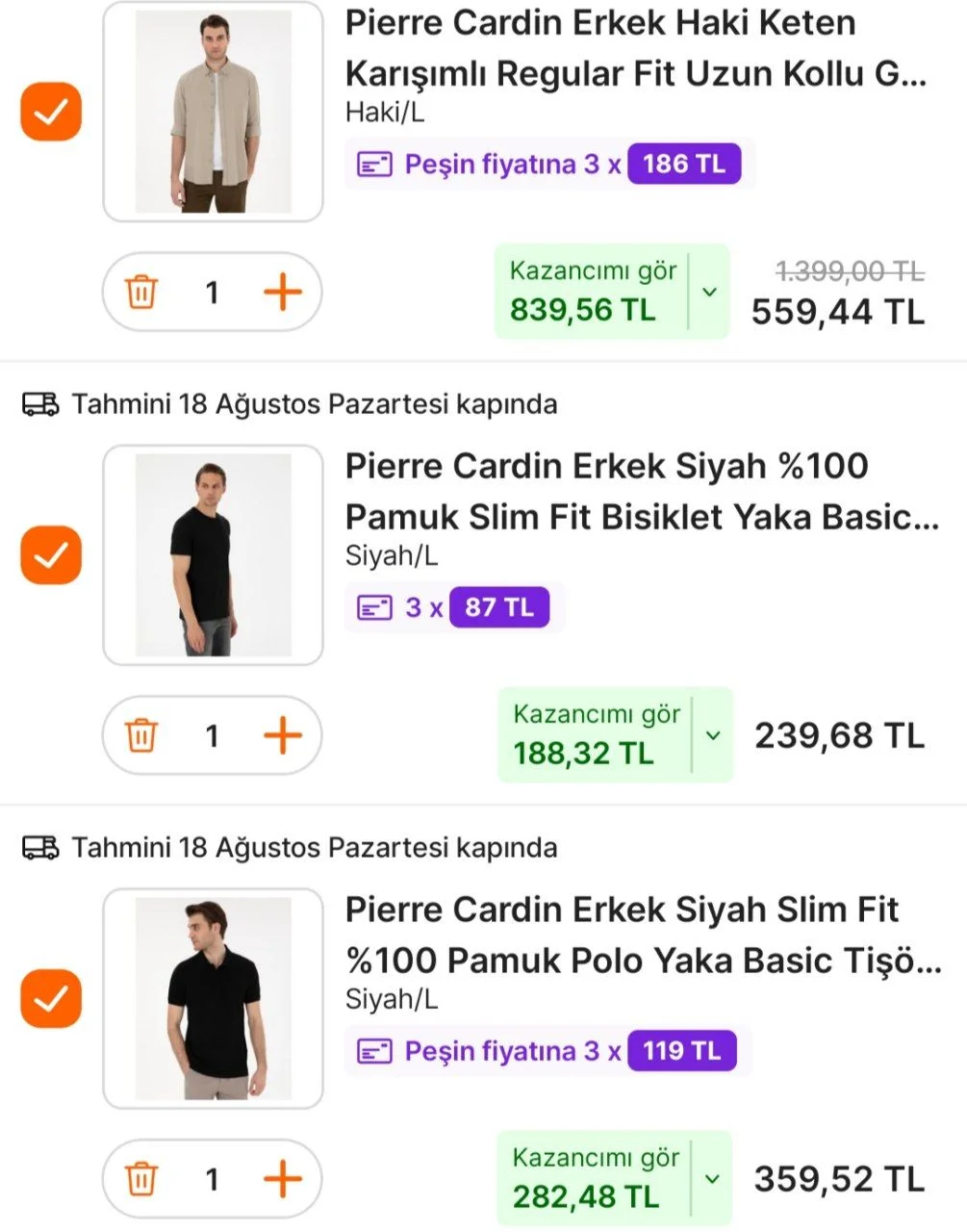The image size is (967, 1232).
Task: Increase quantity of black polo t-shirt
Action: click(x=283, y=1178)
